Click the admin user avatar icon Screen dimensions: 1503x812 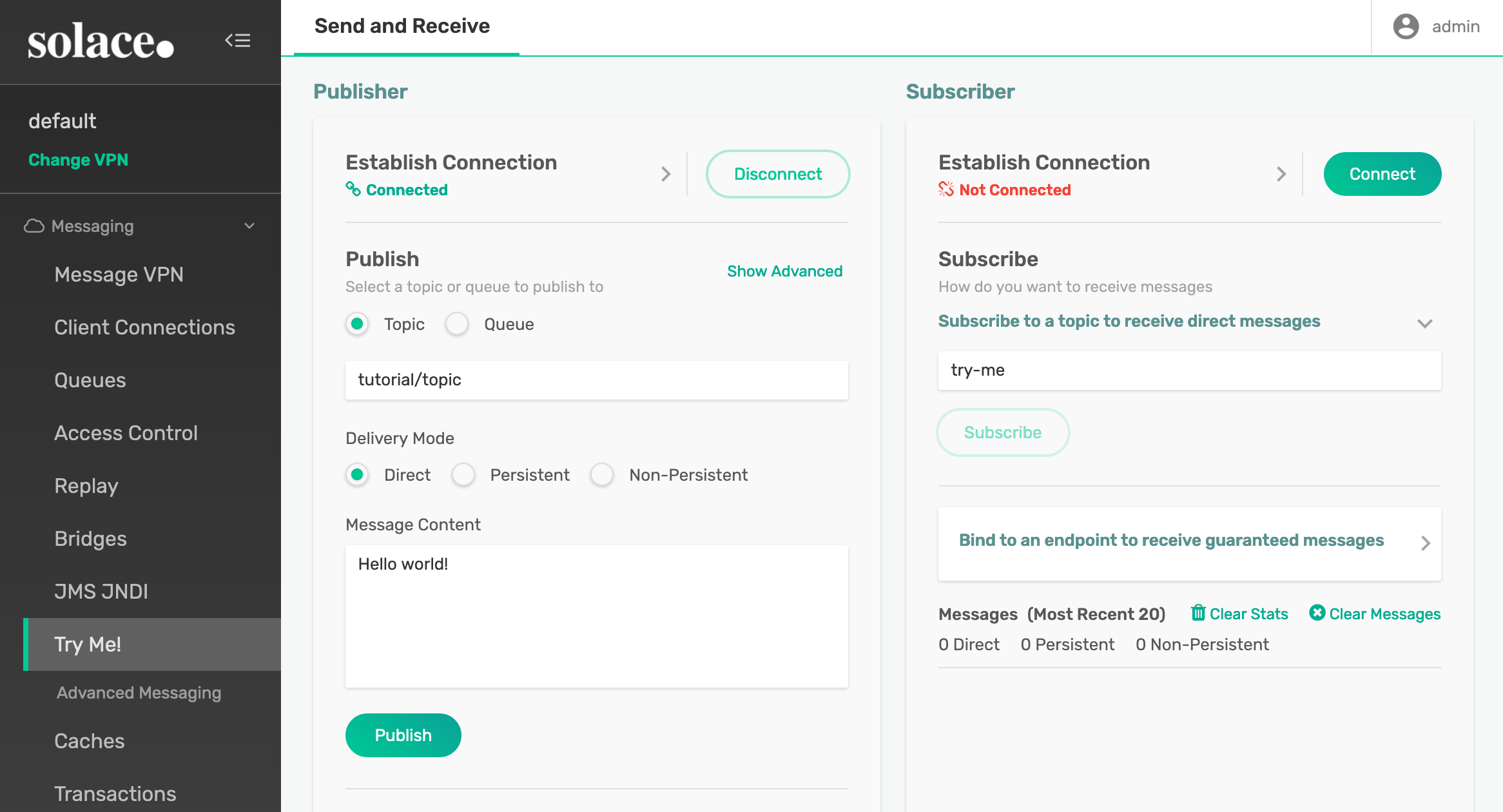click(x=1406, y=26)
